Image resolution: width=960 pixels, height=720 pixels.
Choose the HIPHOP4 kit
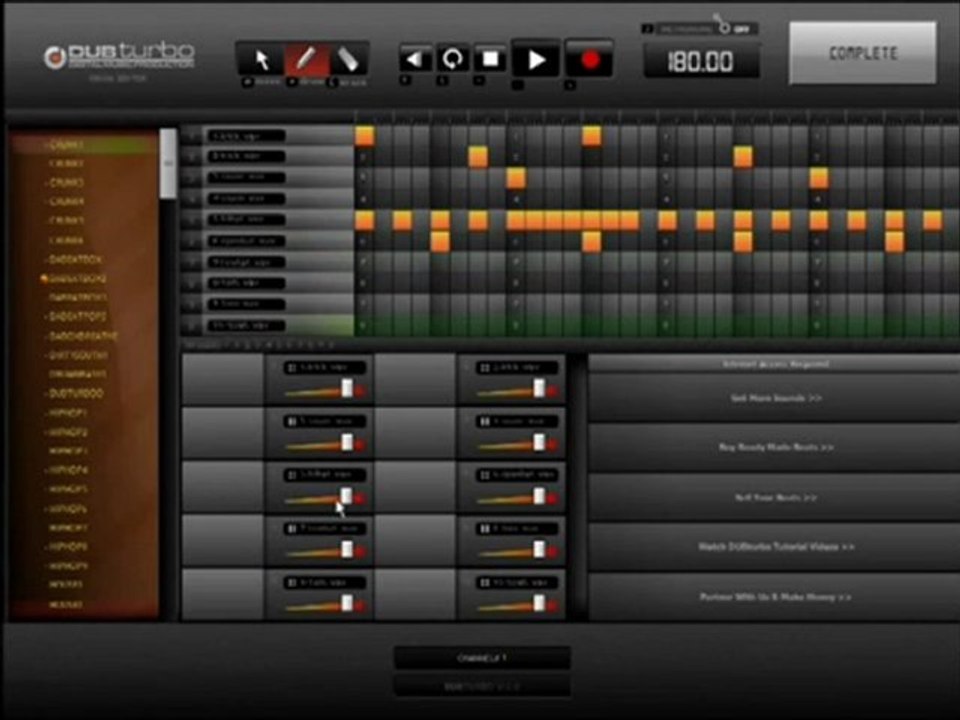coord(68,470)
